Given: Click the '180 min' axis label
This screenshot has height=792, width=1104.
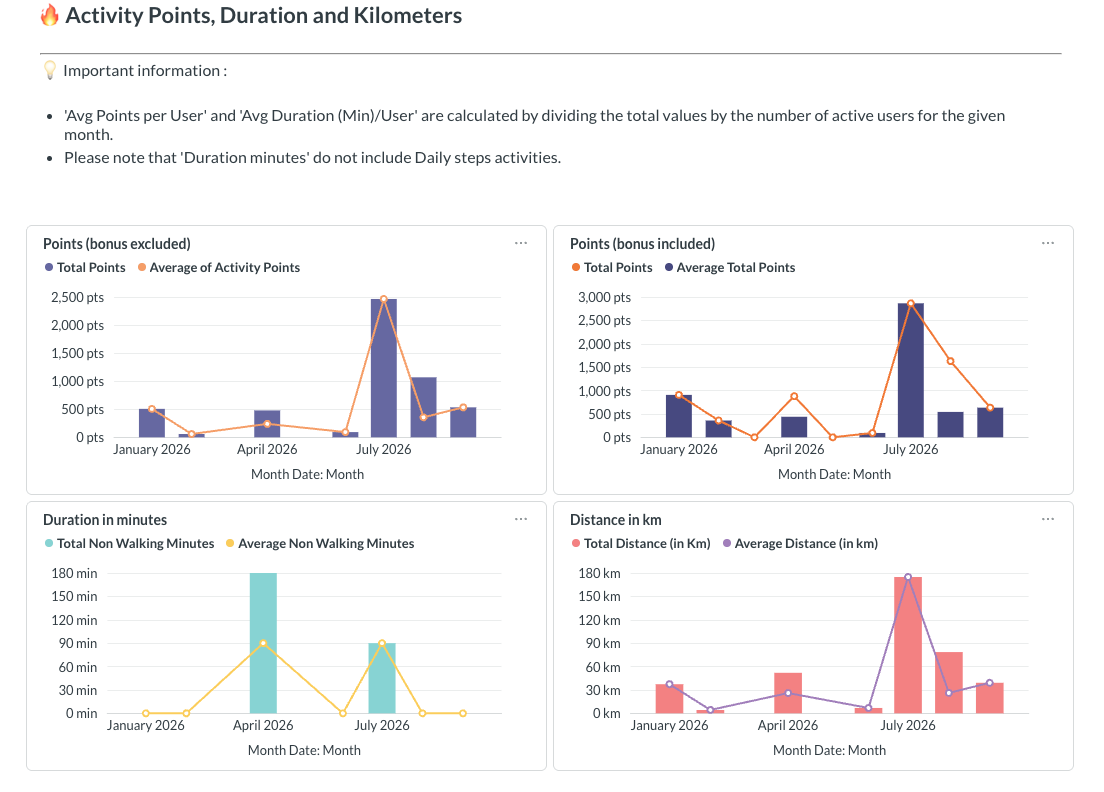Looking at the screenshot, I should coord(74,573).
